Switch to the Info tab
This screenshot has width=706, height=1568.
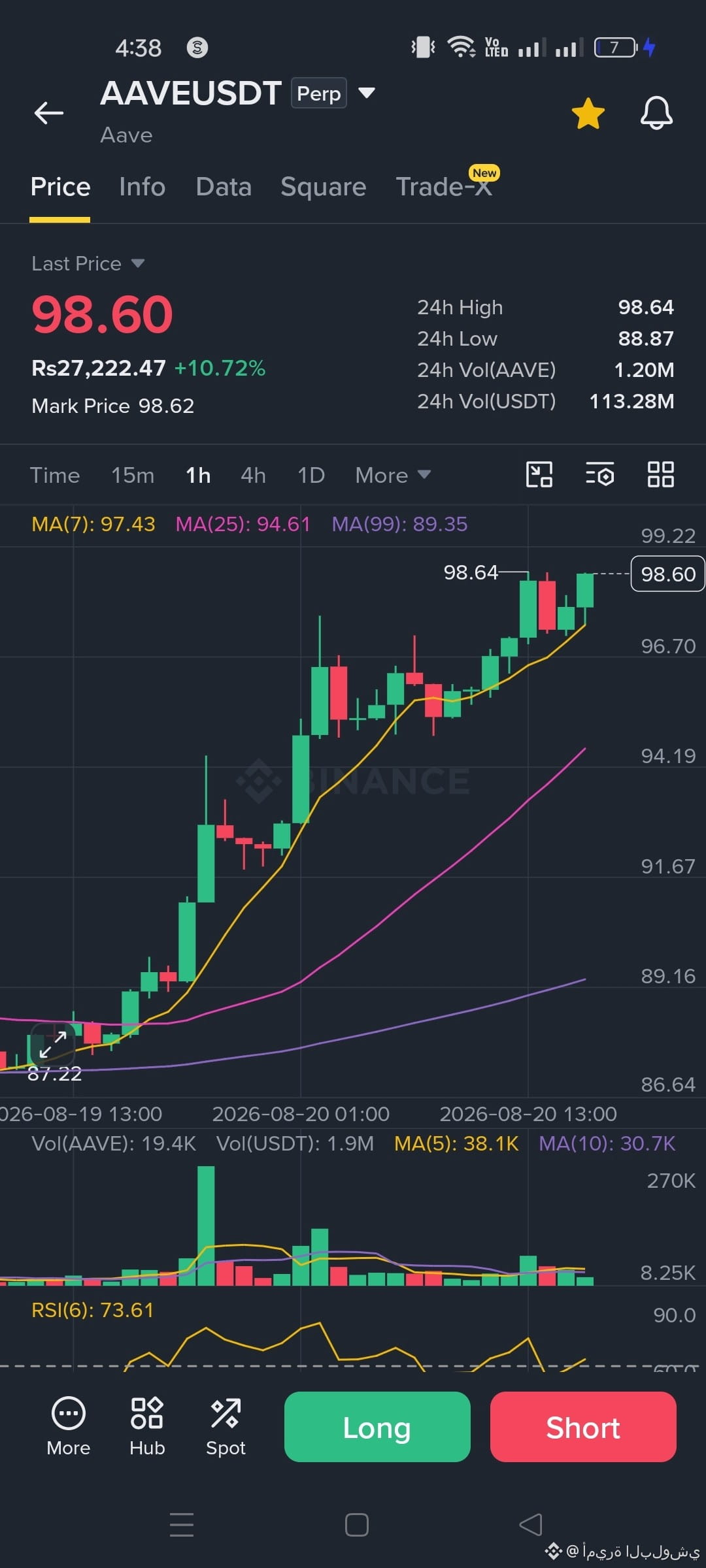pos(142,187)
